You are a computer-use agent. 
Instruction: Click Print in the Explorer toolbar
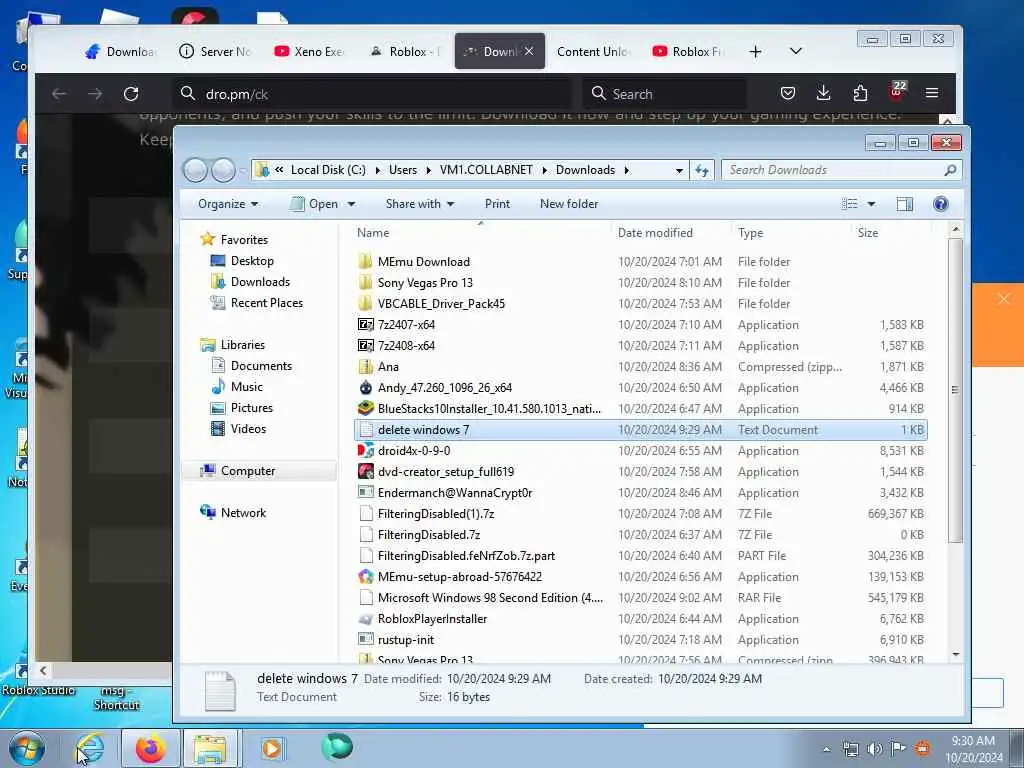click(497, 204)
